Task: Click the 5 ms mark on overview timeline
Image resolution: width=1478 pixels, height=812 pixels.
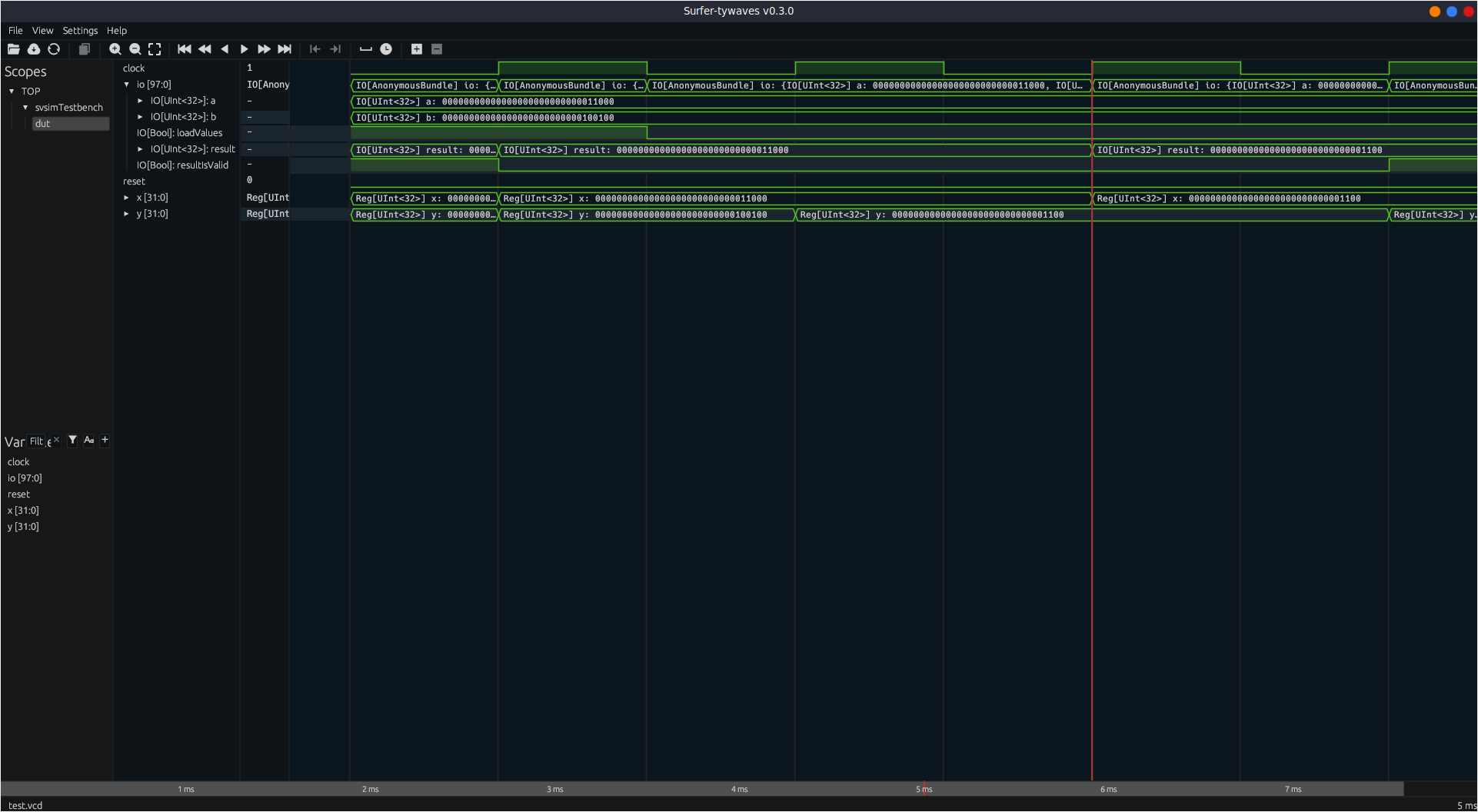Action: point(924,790)
